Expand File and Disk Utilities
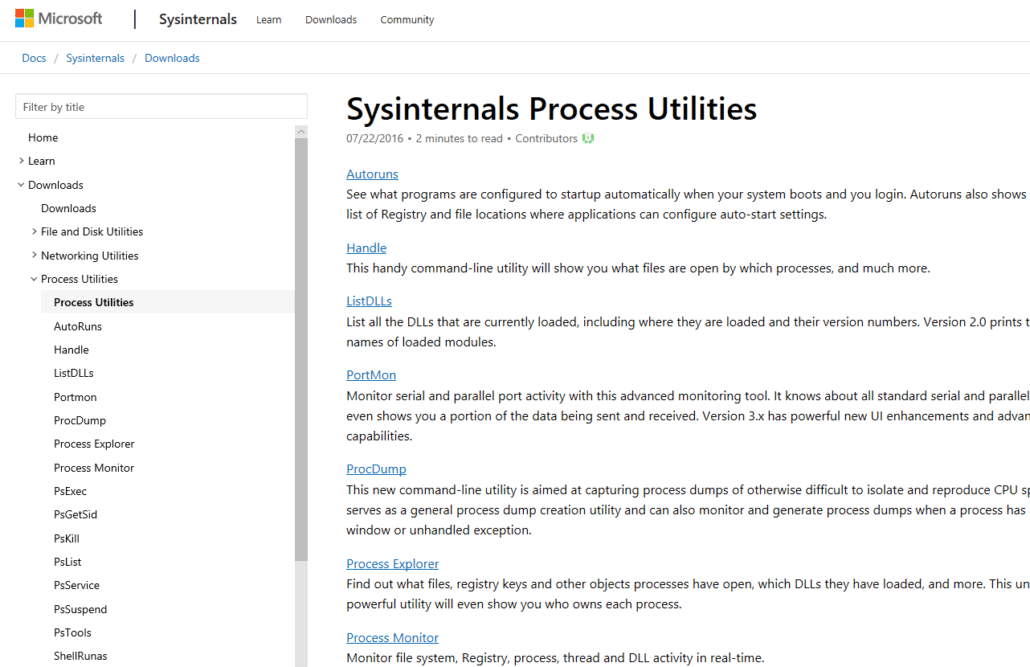The image size is (1030, 667). 34,231
